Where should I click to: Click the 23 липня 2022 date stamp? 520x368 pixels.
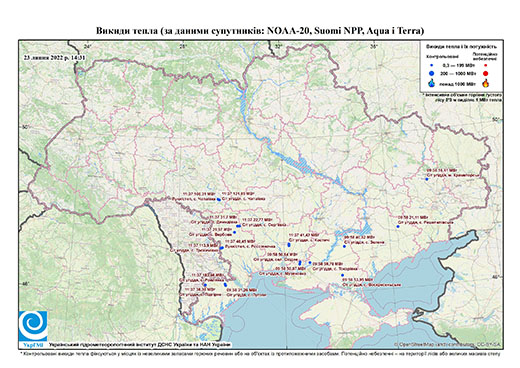point(54,57)
